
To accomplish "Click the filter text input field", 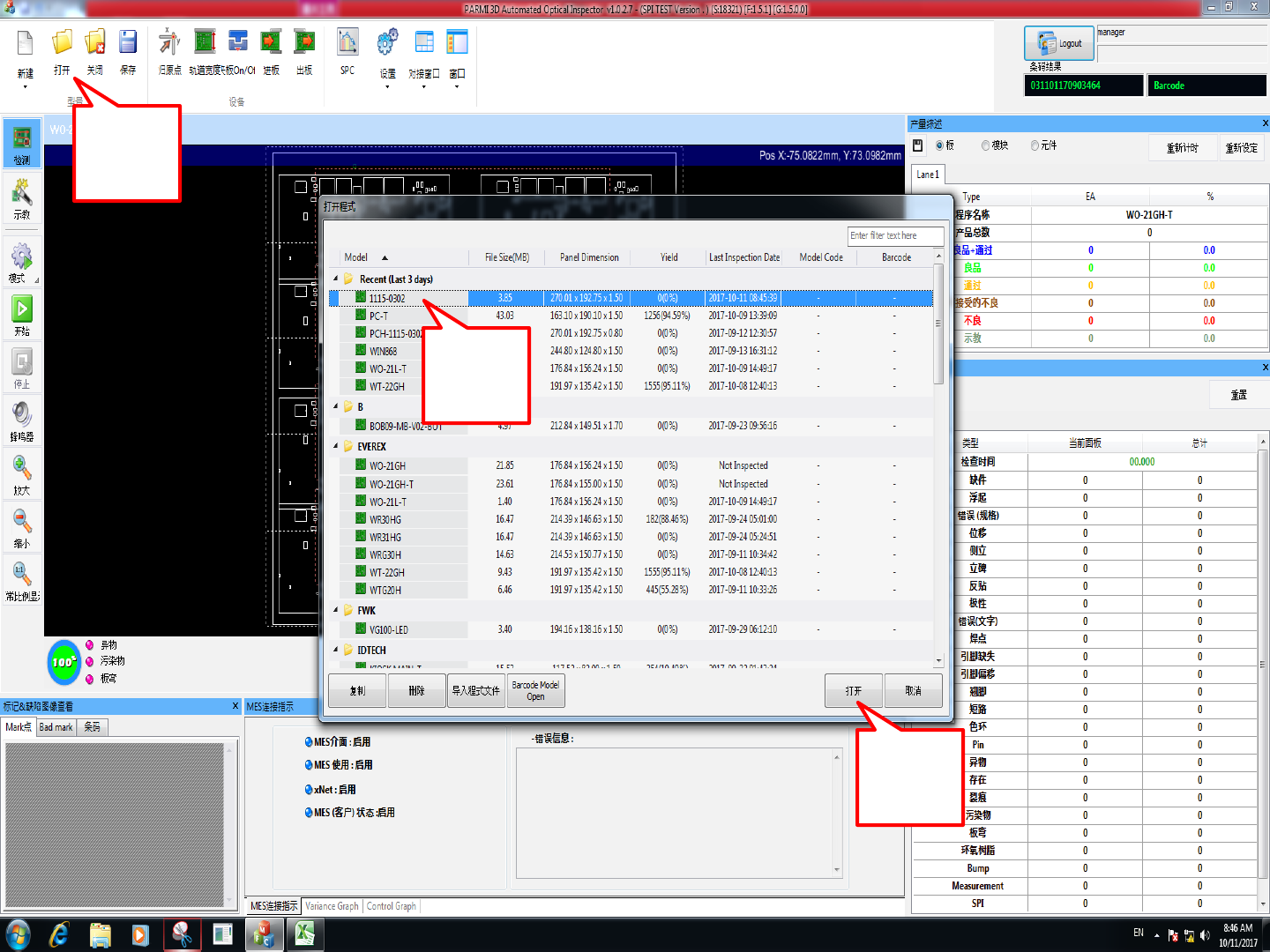I will (x=894, y=235).
